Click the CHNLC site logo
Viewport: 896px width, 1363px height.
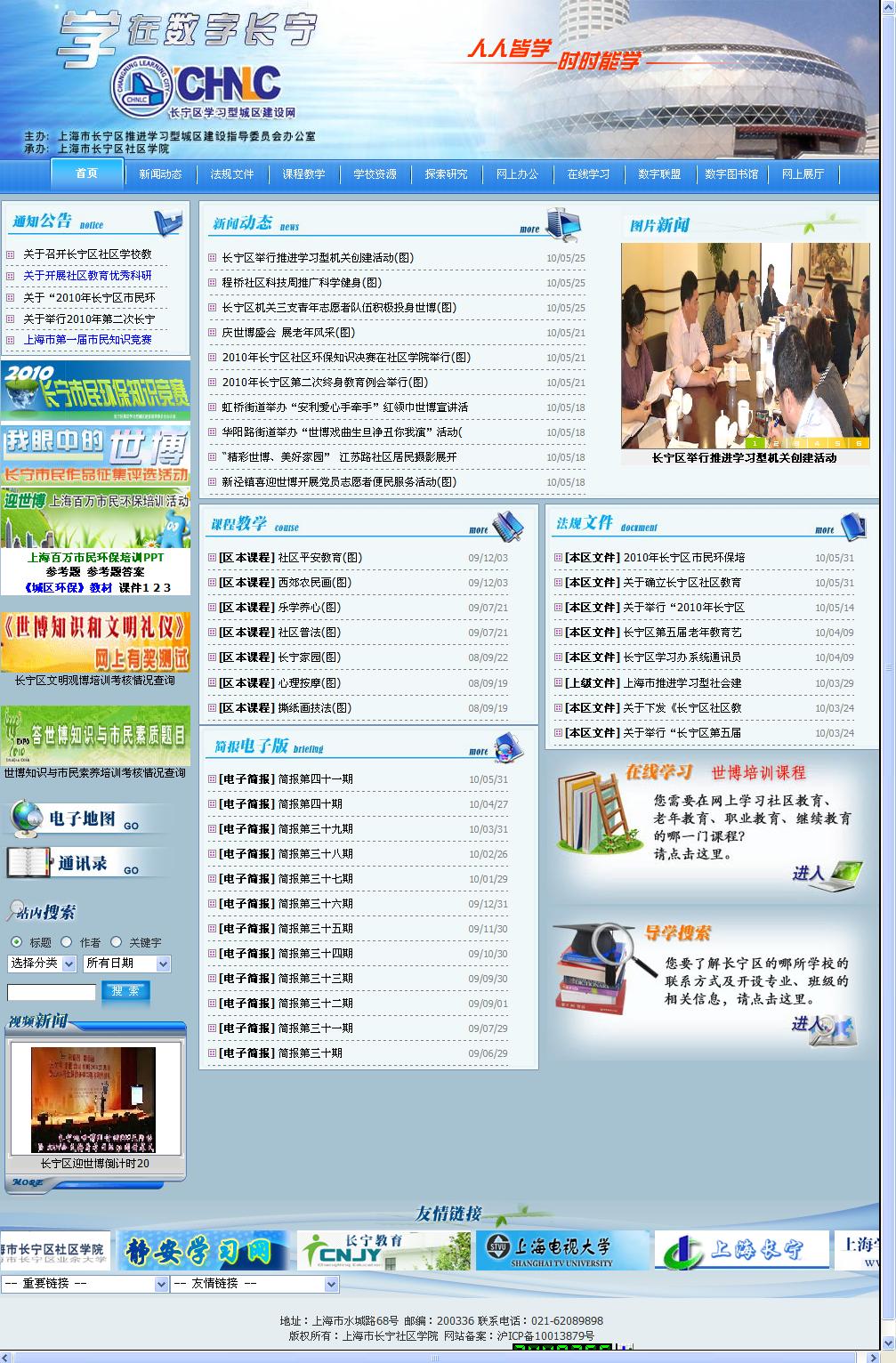click(x=198, y=87)
